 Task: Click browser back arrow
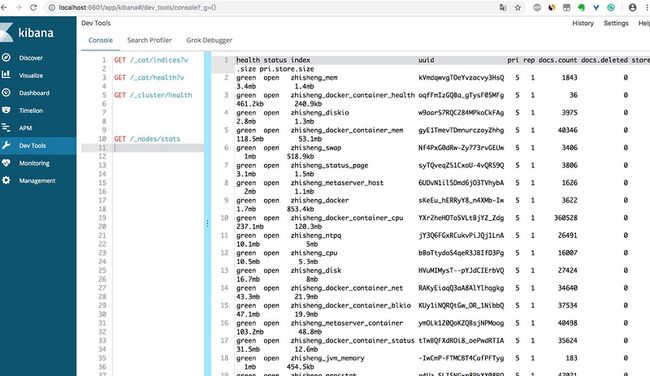point(4,7)
